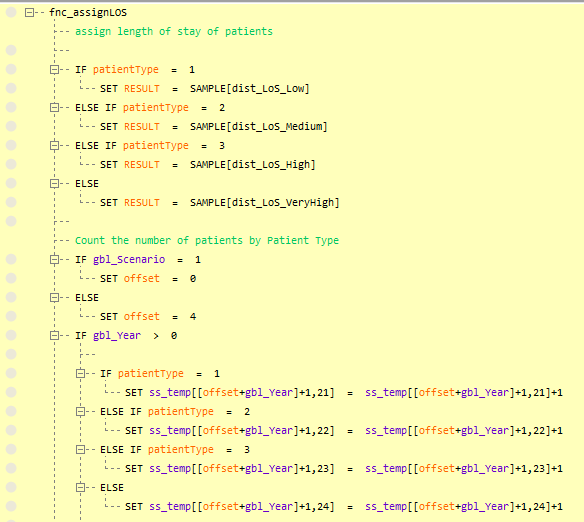Toggle breakpoint circle beside SET ss_temp column 24 line
584x522 pixels.
pos(11,506)
